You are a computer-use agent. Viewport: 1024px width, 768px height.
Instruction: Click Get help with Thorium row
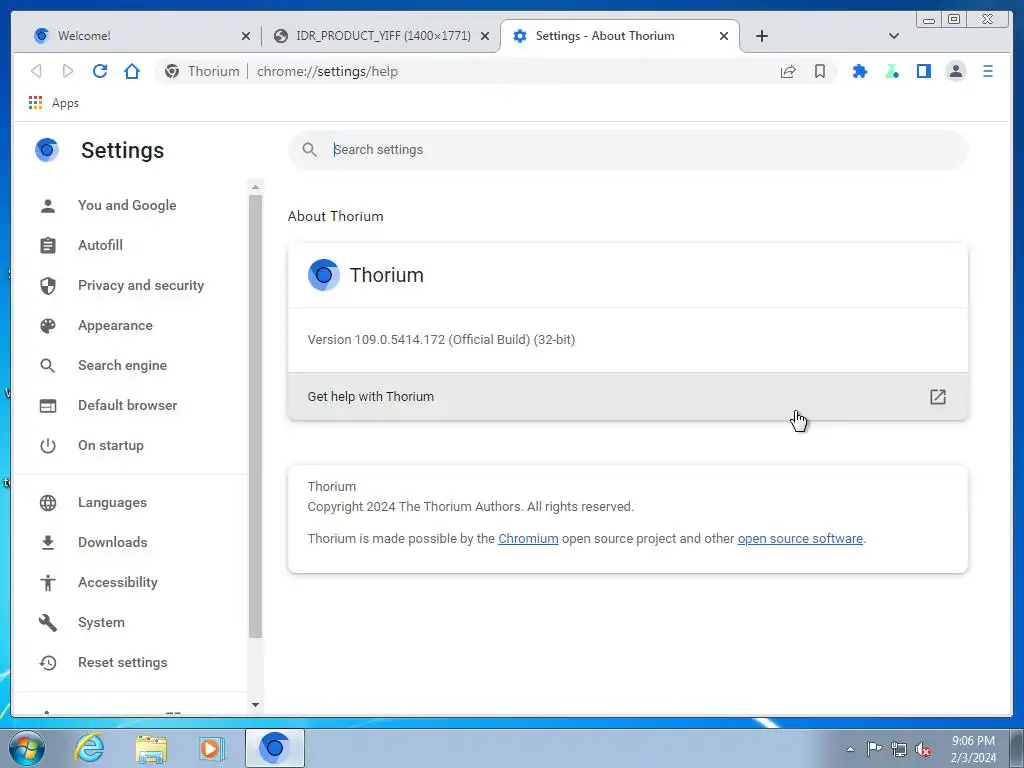click(628, 396)
